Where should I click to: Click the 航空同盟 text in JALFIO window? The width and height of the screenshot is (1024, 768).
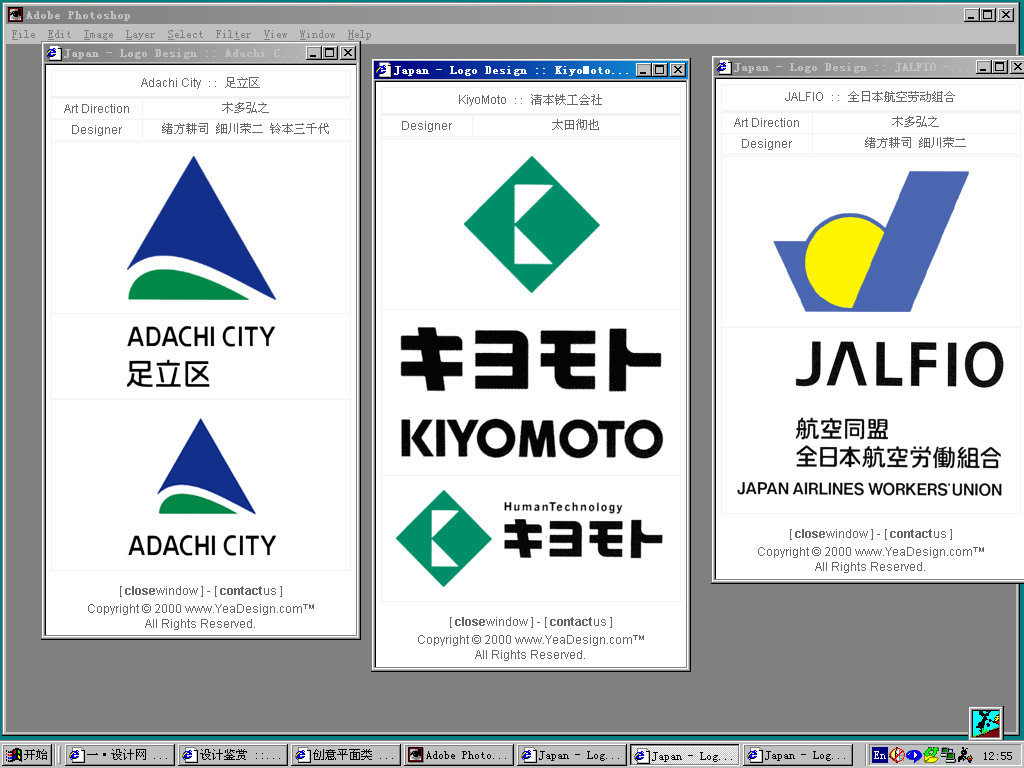click(x=842, y=429)
